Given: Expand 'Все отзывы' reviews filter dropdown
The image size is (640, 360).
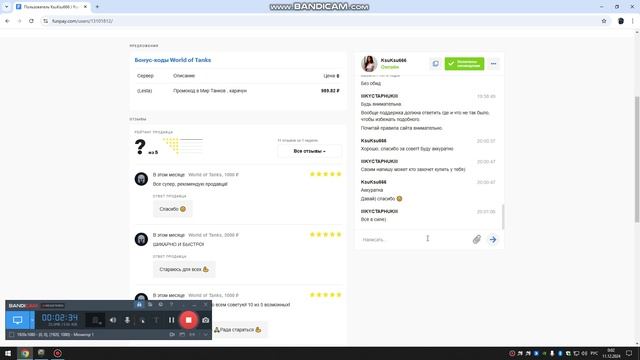Looking at the screenshot, I should (x=309, y=151).
